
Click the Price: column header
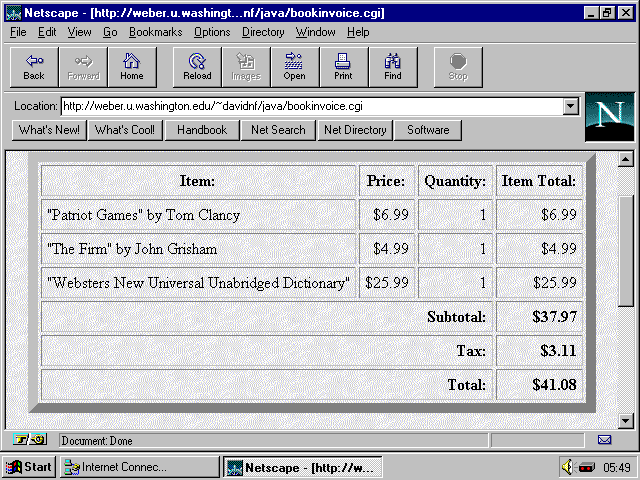pyautogui.click(x=387, y=181)
